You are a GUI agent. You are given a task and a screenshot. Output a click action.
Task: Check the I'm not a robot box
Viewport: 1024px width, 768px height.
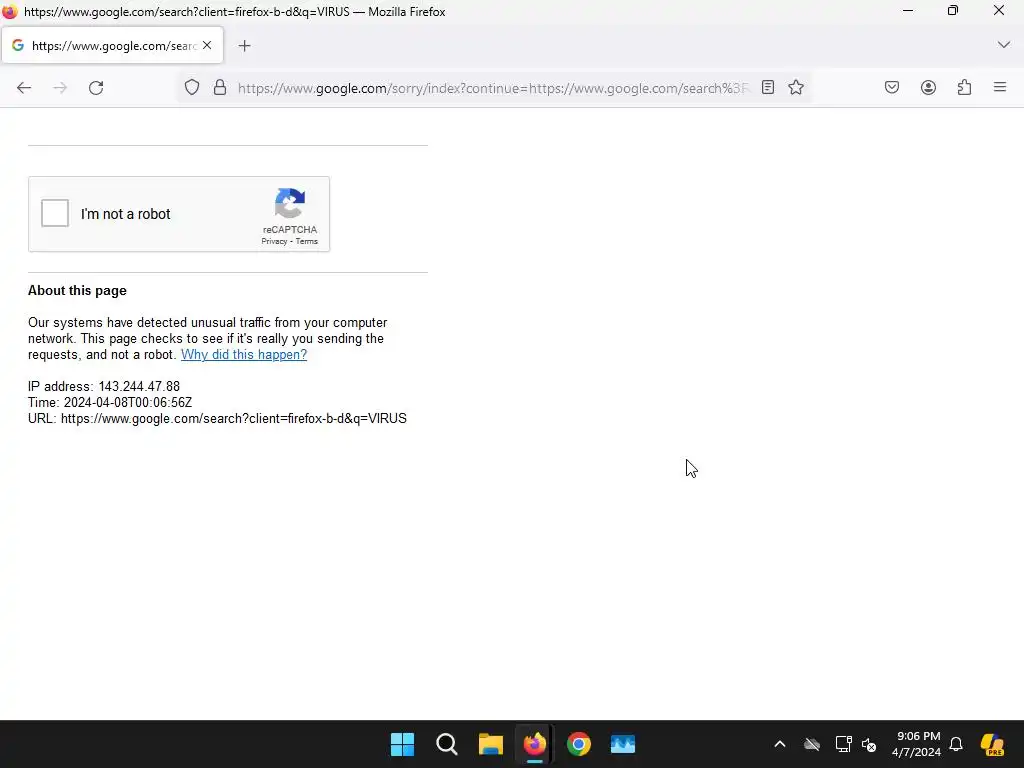55,214
